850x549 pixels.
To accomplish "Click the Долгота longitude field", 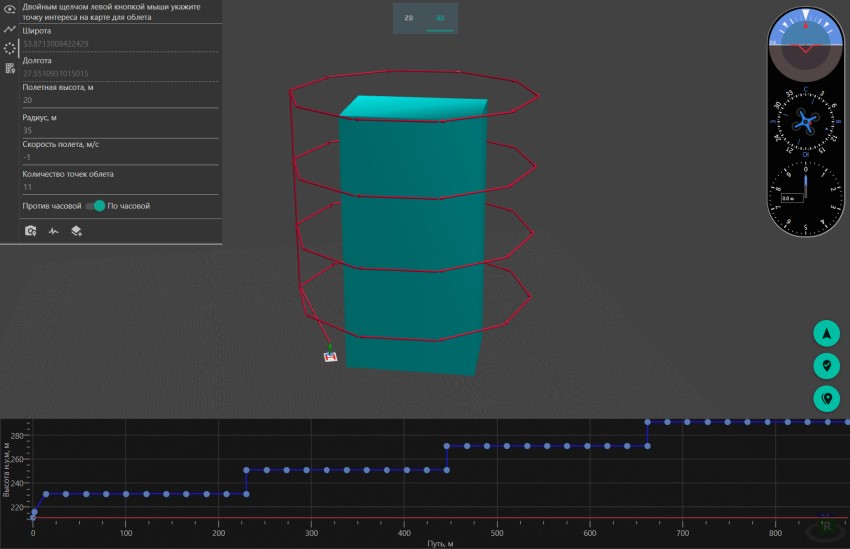I will pyautogui.click(x=120, y=73).
